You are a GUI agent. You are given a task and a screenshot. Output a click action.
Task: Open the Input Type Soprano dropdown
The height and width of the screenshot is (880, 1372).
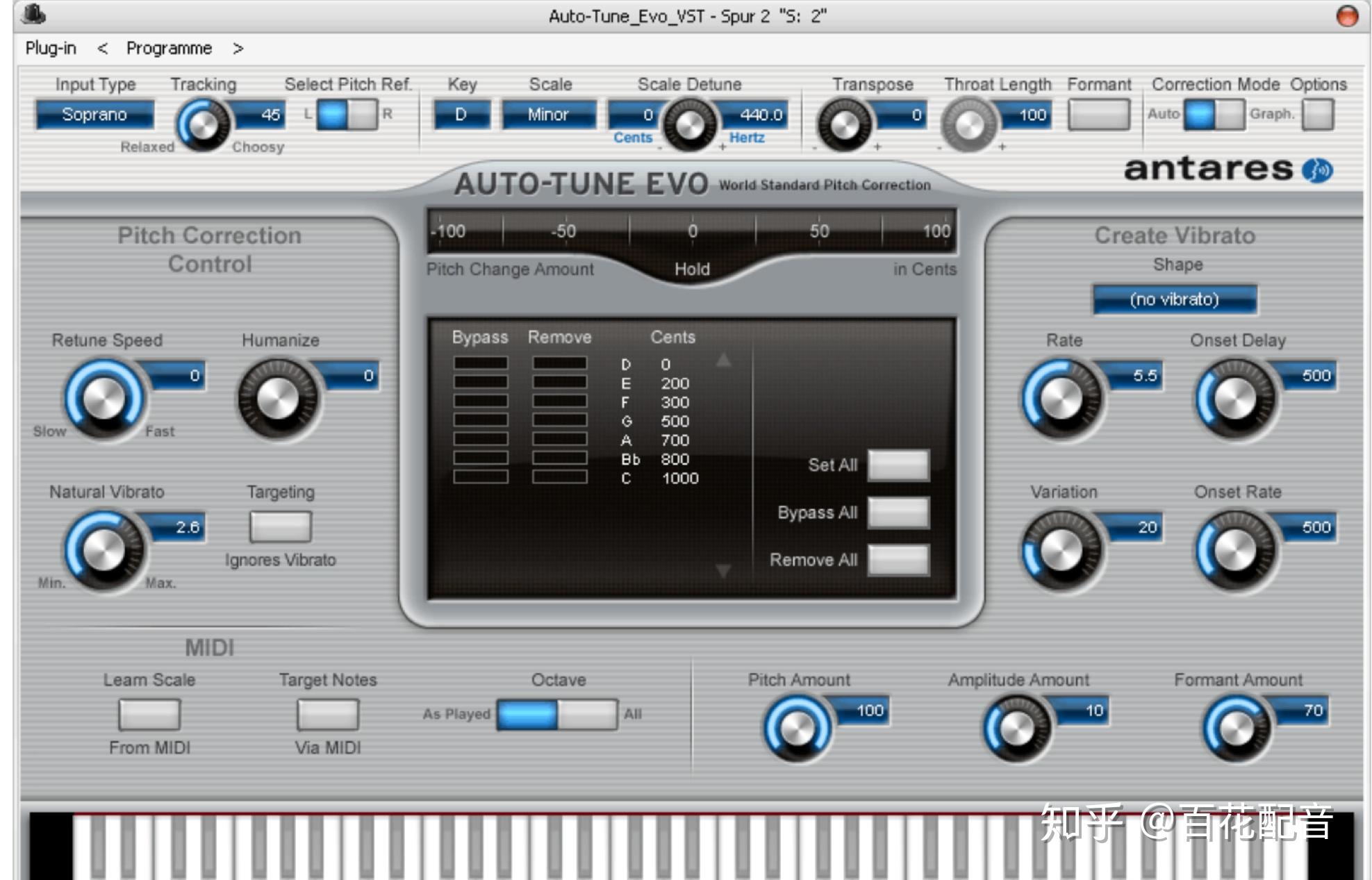(x=95, y=115)
